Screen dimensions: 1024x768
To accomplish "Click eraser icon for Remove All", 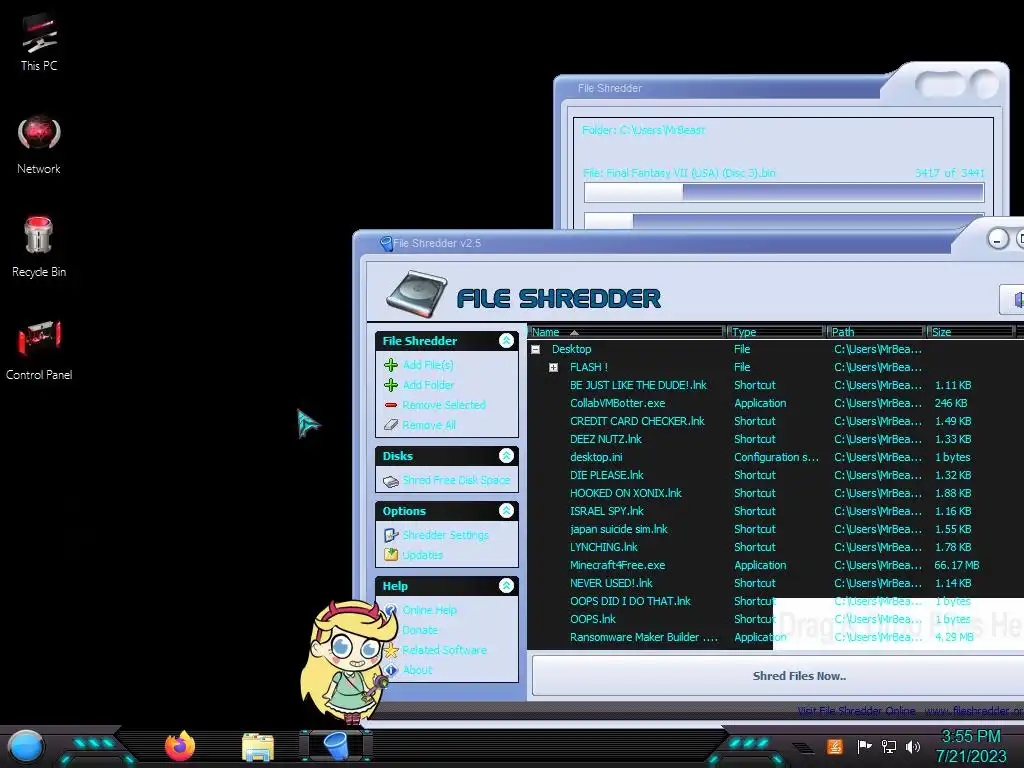I will tap(391, 425).
